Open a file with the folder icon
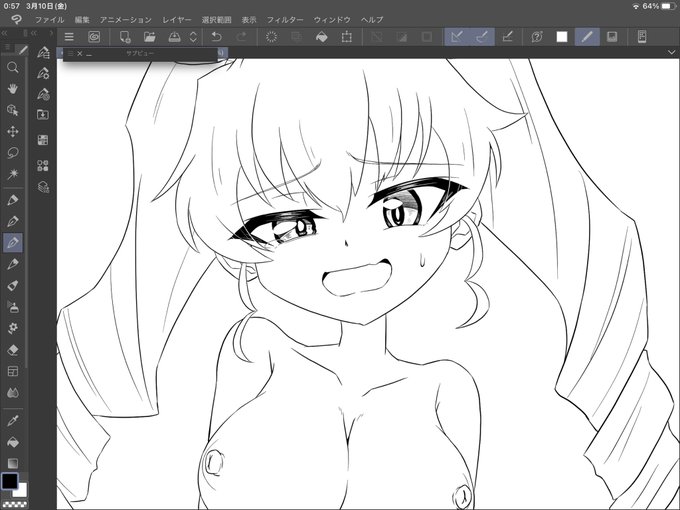Image resolution: width=680 pixels, height=510 pixels. (x=150, y=37)
